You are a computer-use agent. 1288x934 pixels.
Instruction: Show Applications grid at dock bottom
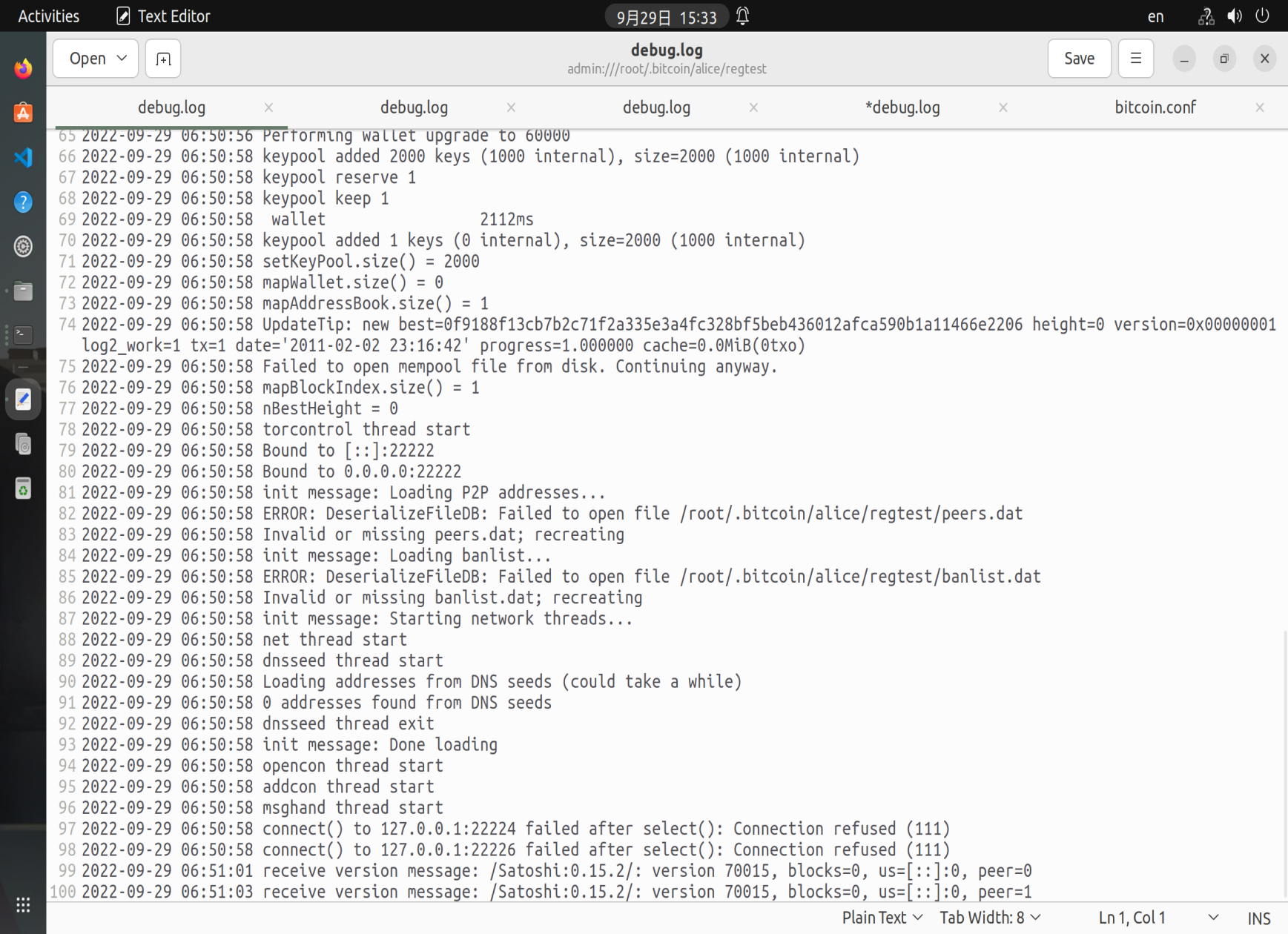pyautogui.click(x=23, y=904)
